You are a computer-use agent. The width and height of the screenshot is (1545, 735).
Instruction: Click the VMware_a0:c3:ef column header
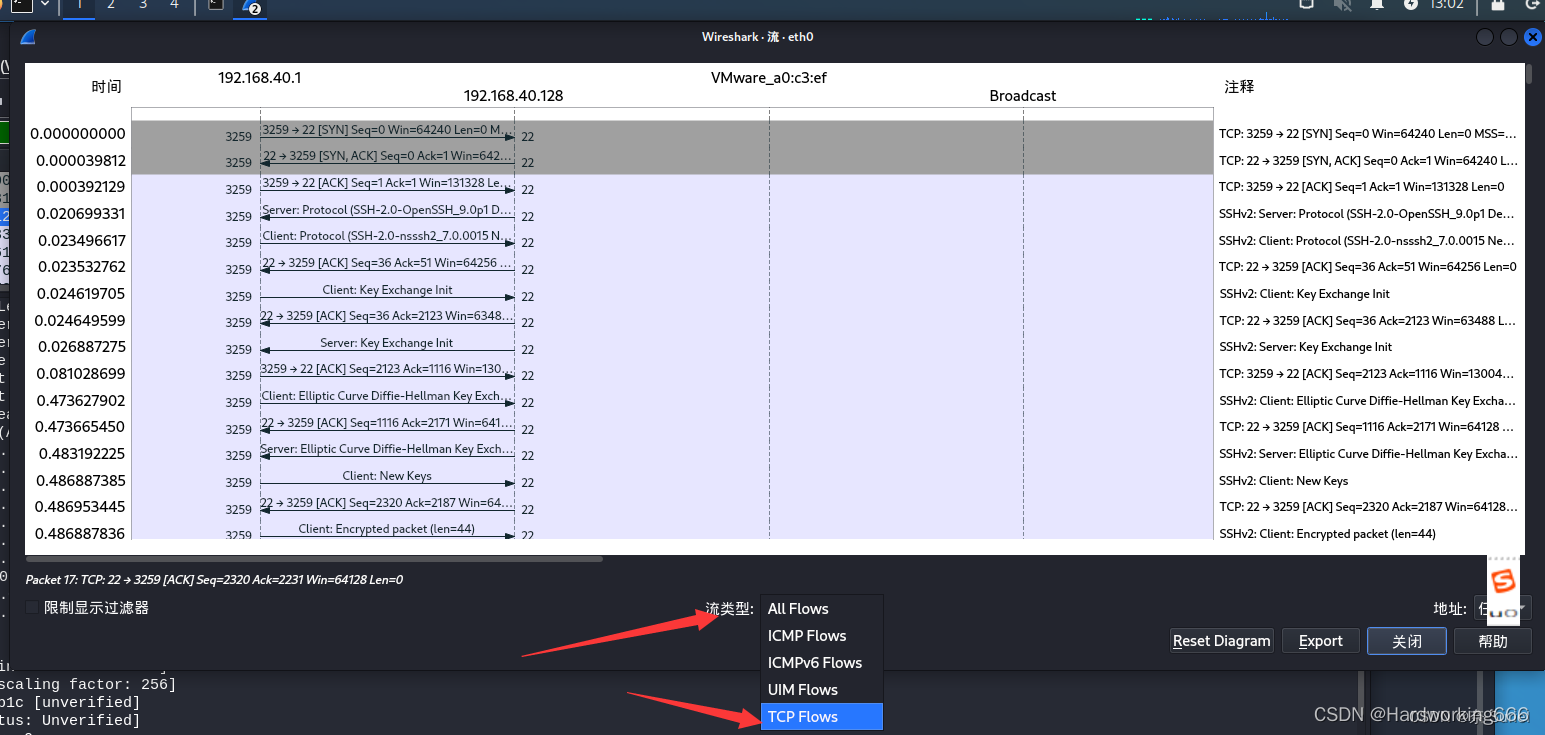769,77
